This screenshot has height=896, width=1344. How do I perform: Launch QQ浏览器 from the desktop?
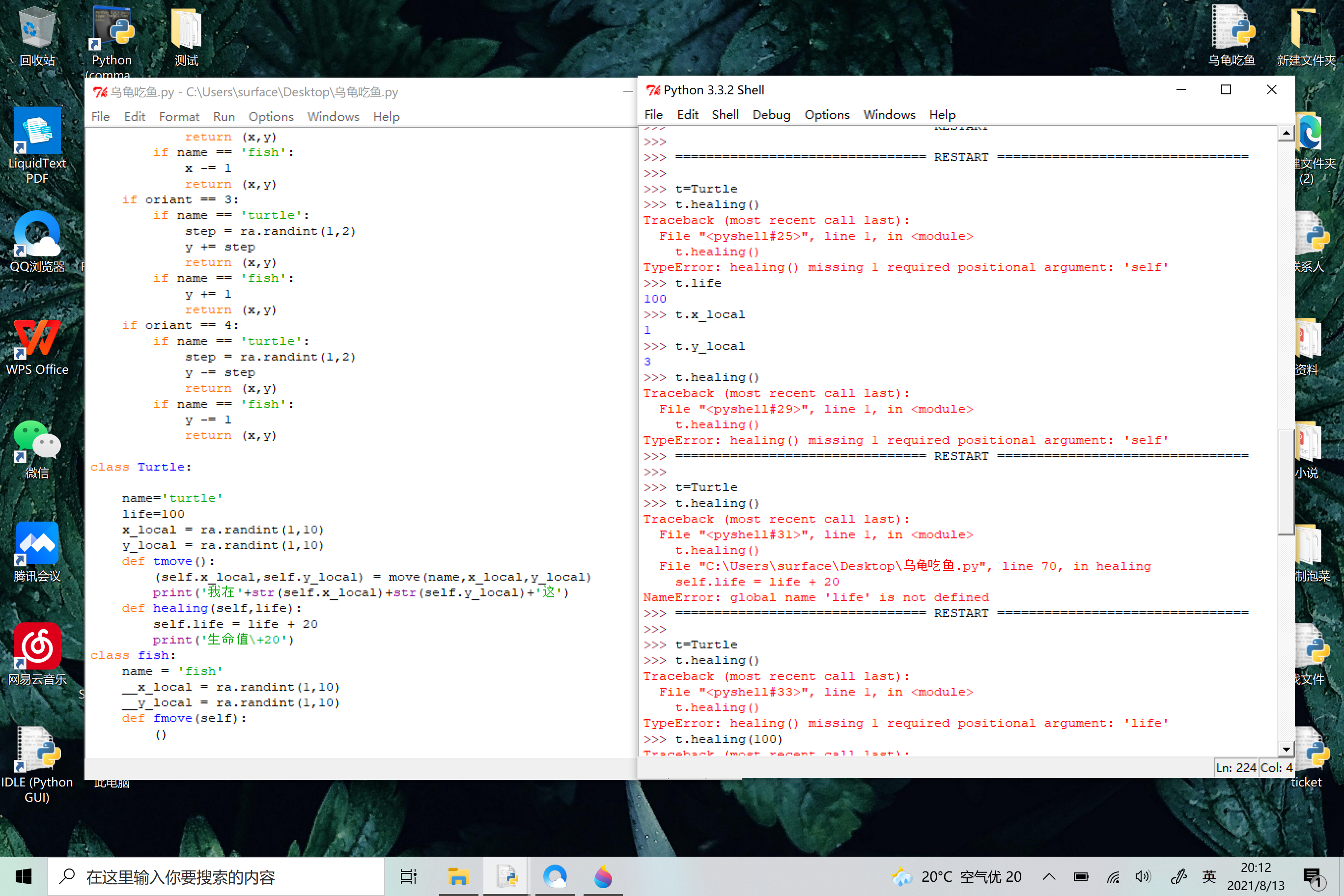click(37, 242)
